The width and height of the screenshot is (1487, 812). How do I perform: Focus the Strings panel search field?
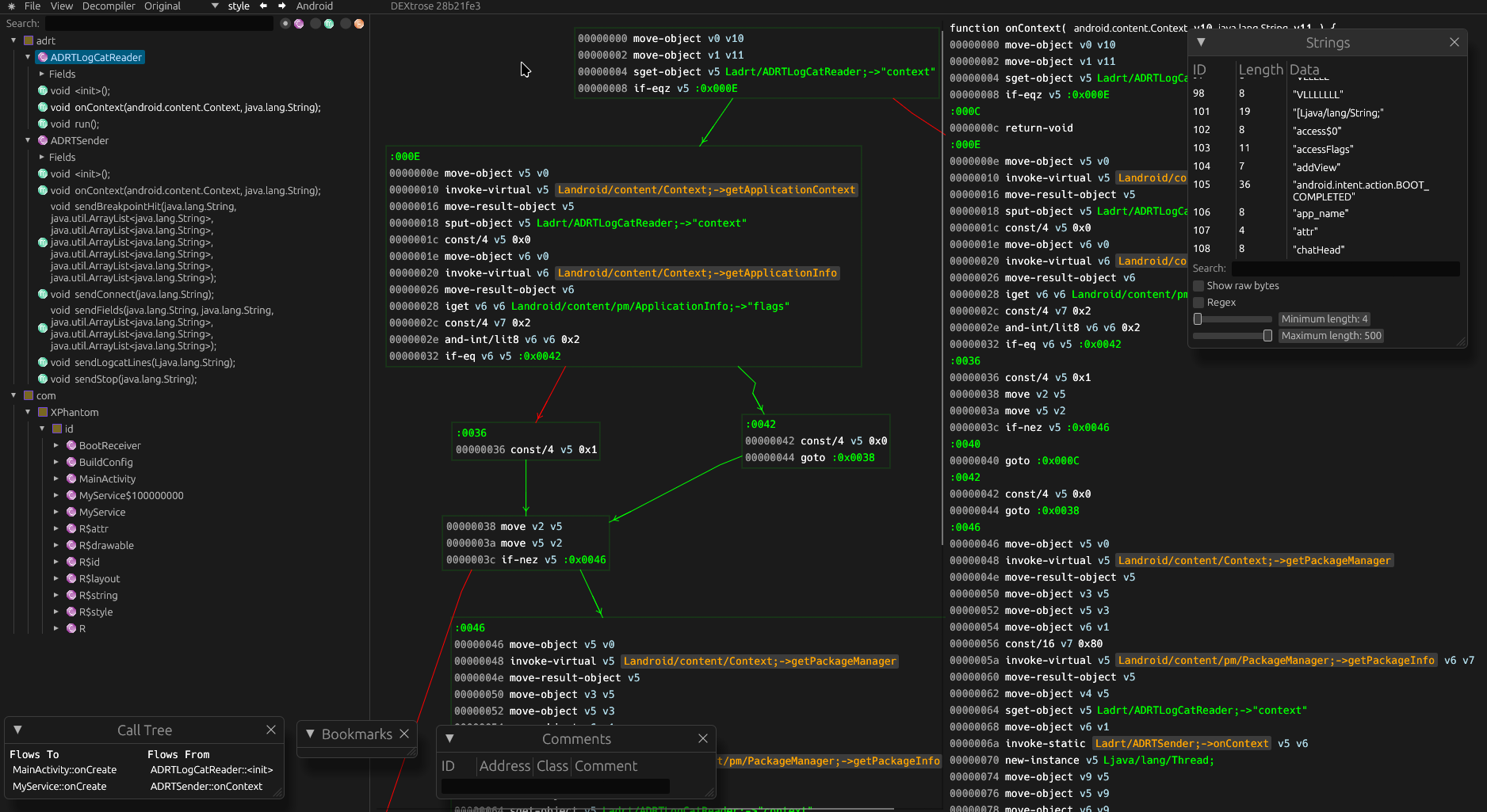tap(1344, 269)
